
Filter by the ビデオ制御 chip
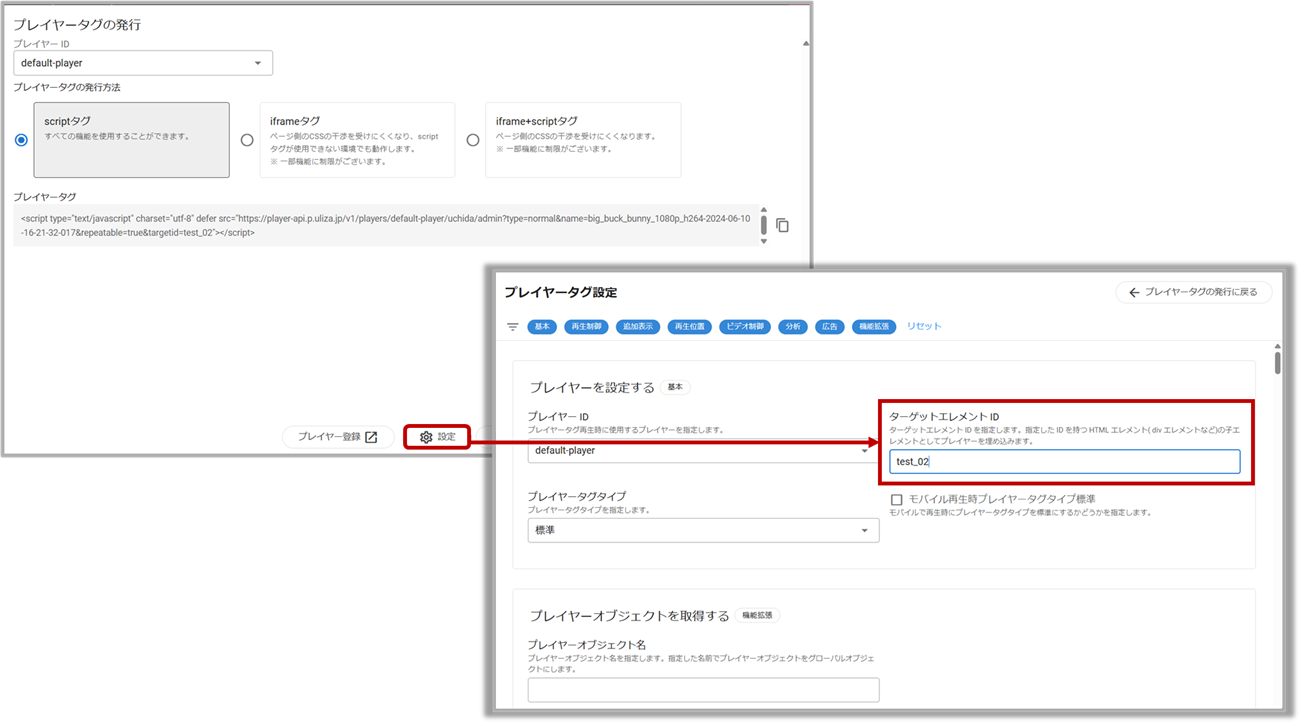point(745,327)
